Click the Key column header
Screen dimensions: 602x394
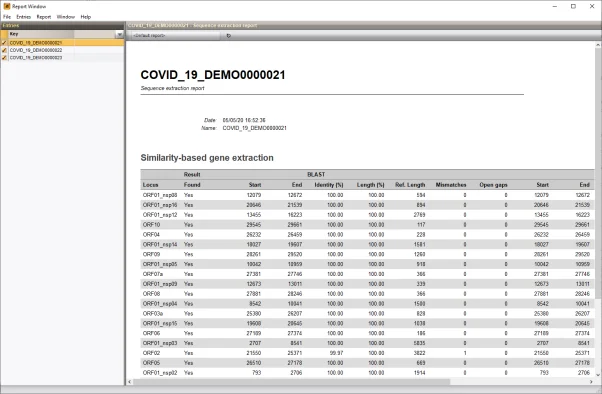tap(41, 34)
